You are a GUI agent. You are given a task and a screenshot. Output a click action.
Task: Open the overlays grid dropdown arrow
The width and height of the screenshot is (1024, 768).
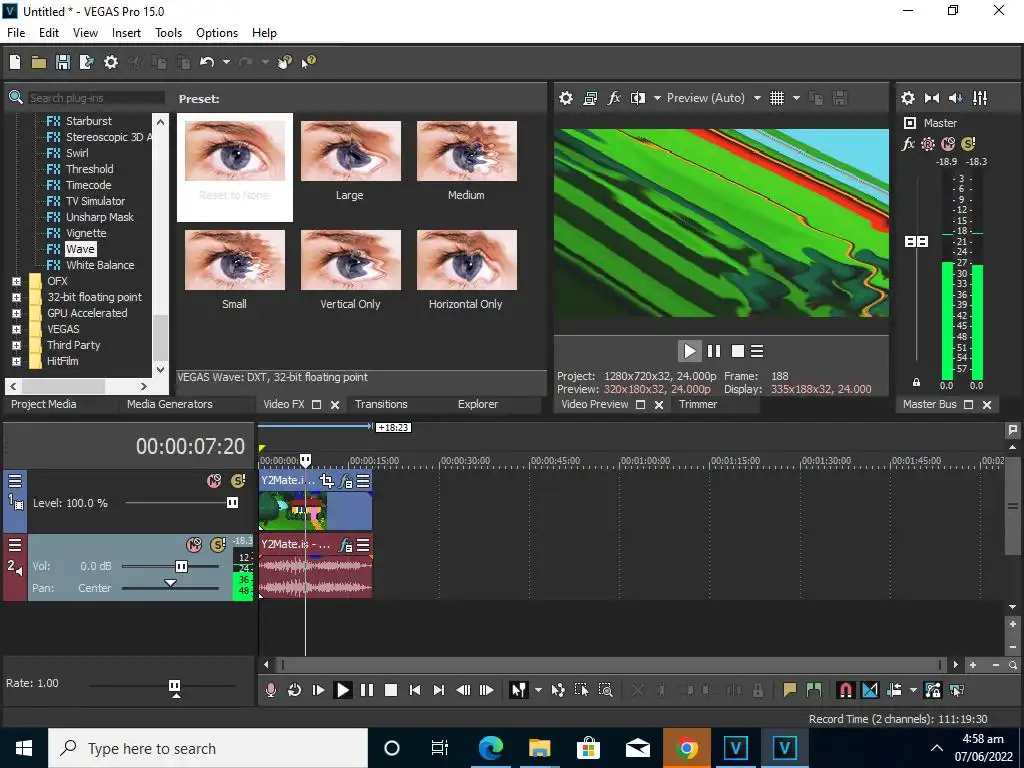coord(796,98)
